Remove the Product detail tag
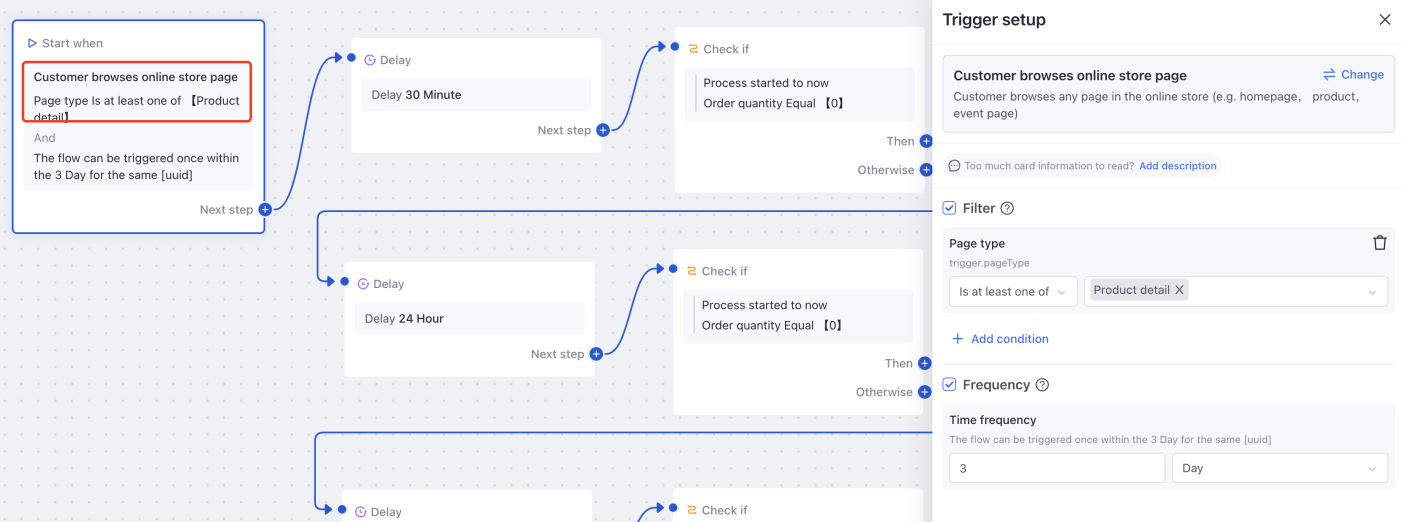This screenshot has width=1402, height=522. [x=1180, y=290]
